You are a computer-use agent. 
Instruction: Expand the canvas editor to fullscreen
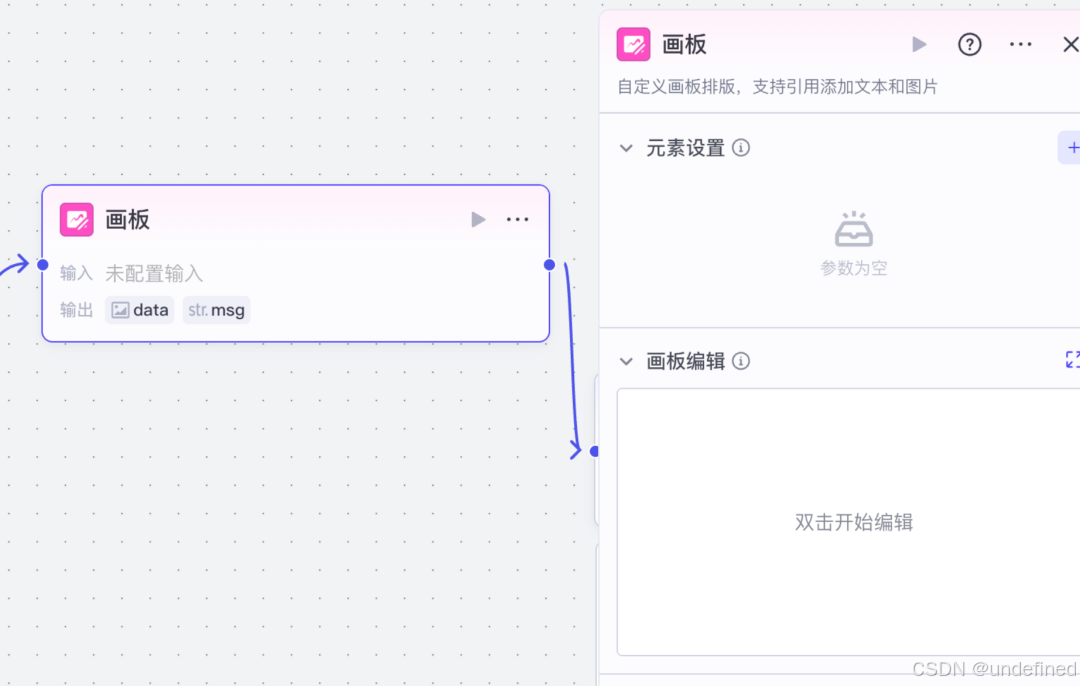(1072, 360)
